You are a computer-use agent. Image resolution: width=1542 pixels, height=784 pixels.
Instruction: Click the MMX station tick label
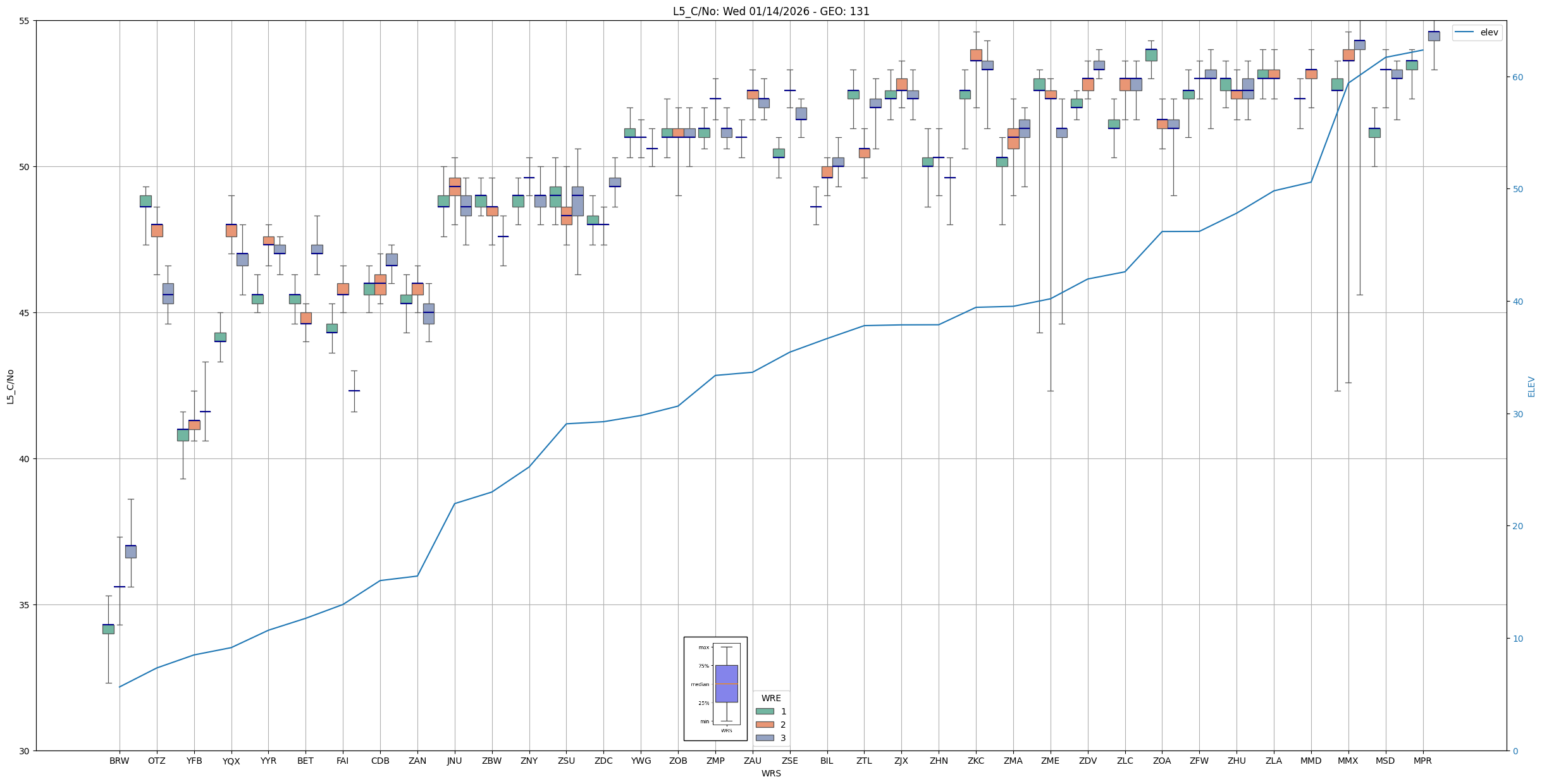[x=1348, y=761]
